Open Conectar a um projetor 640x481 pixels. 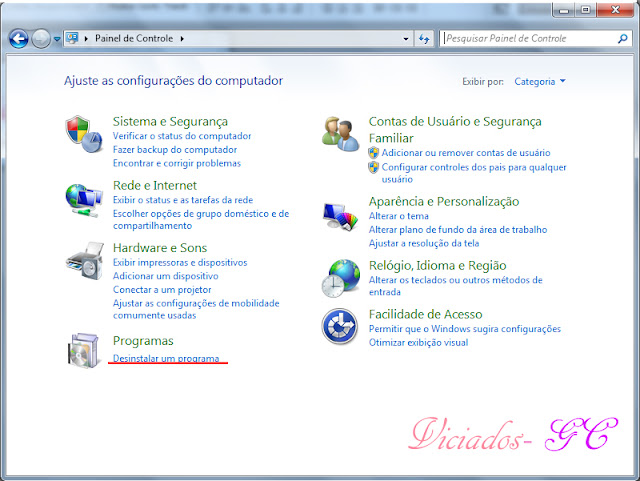(162, 290)
